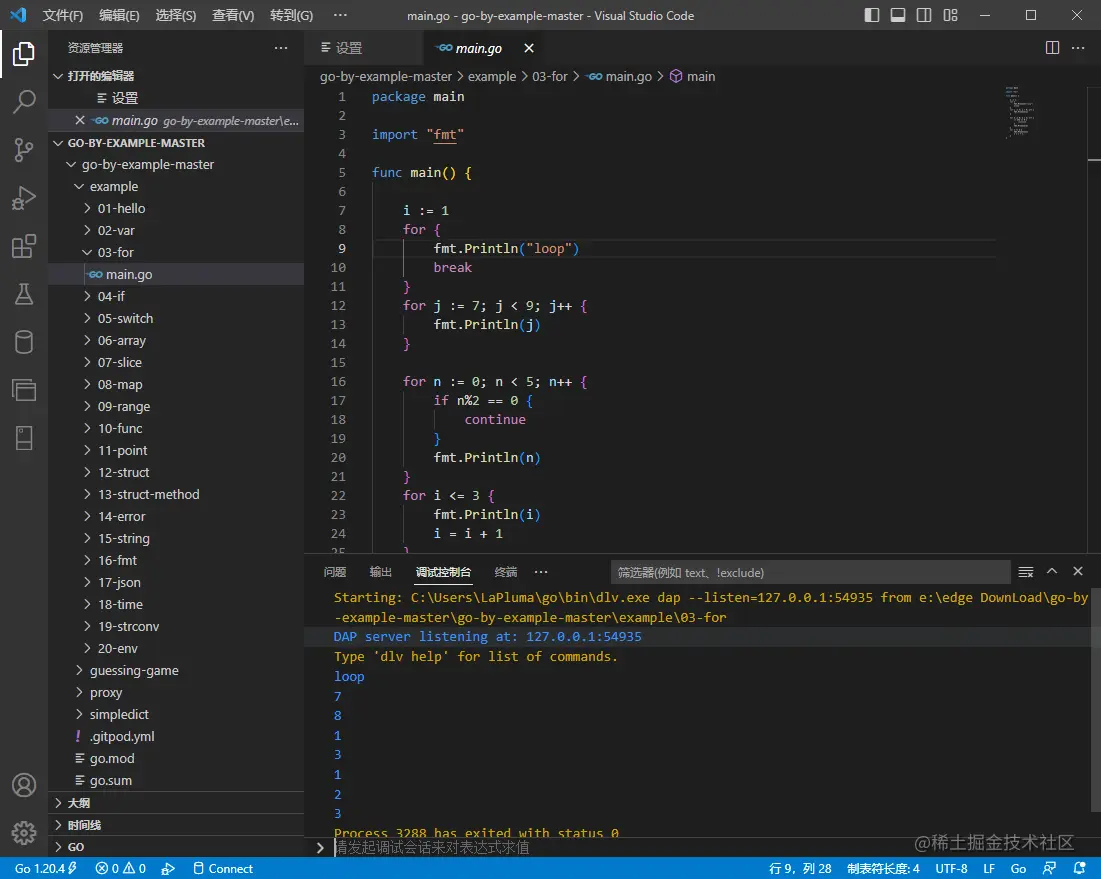
Task: Open Explorer views and more actions ellipsis
Action: [281, 48]
